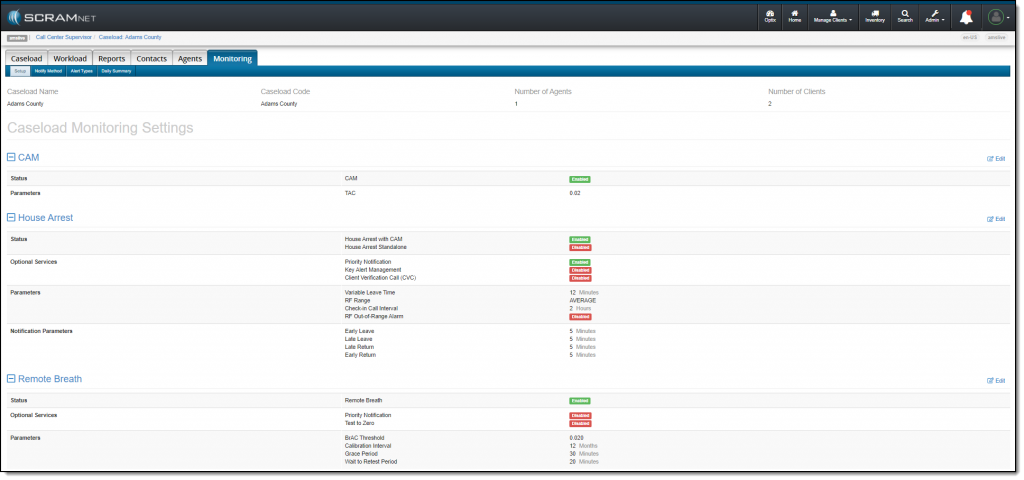Click the Call Center Supervisor breadcrumb link
The image size is (1024, 480).
click(x=63, y=37)
